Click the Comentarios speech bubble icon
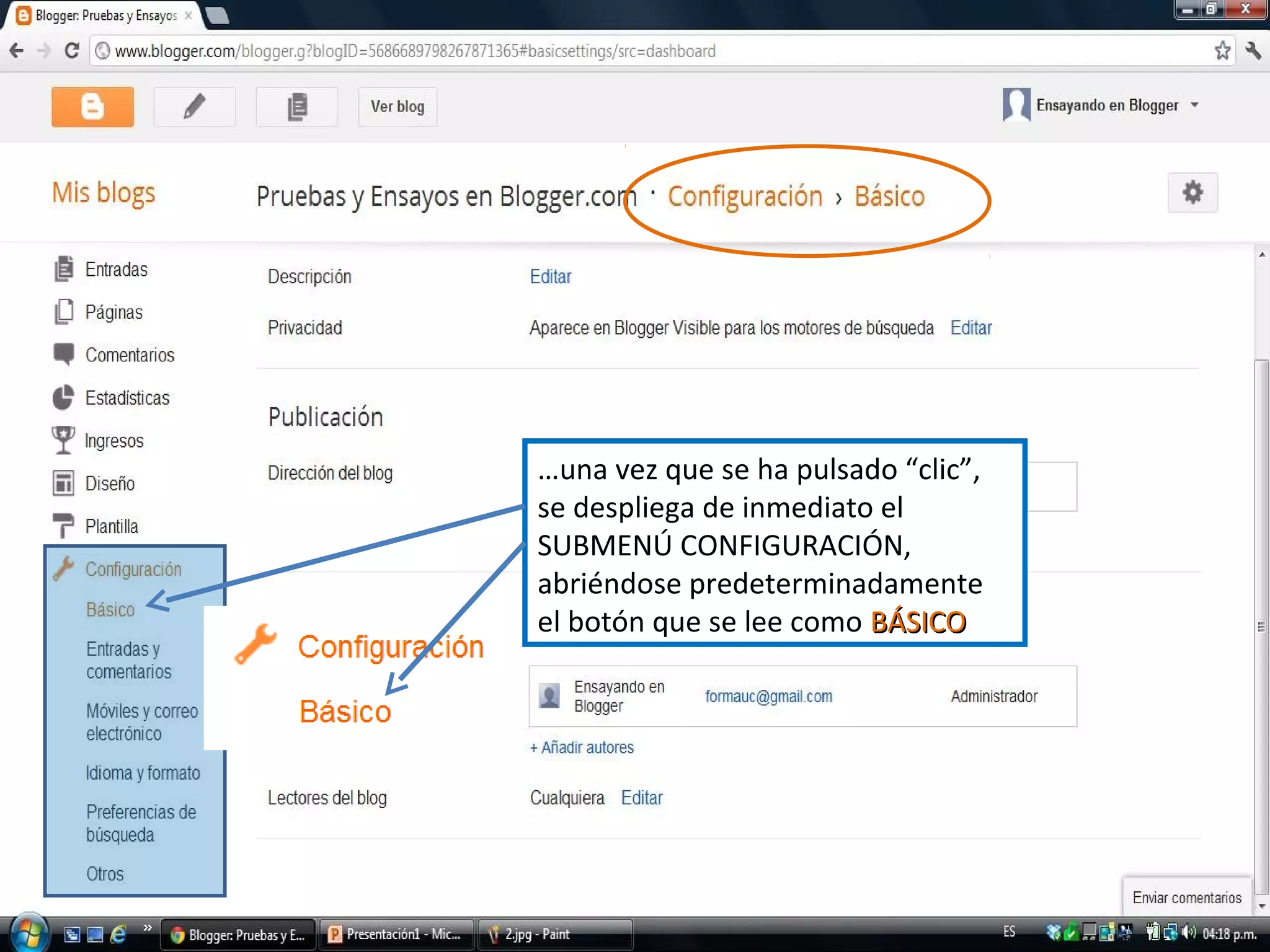 (64, 354)
